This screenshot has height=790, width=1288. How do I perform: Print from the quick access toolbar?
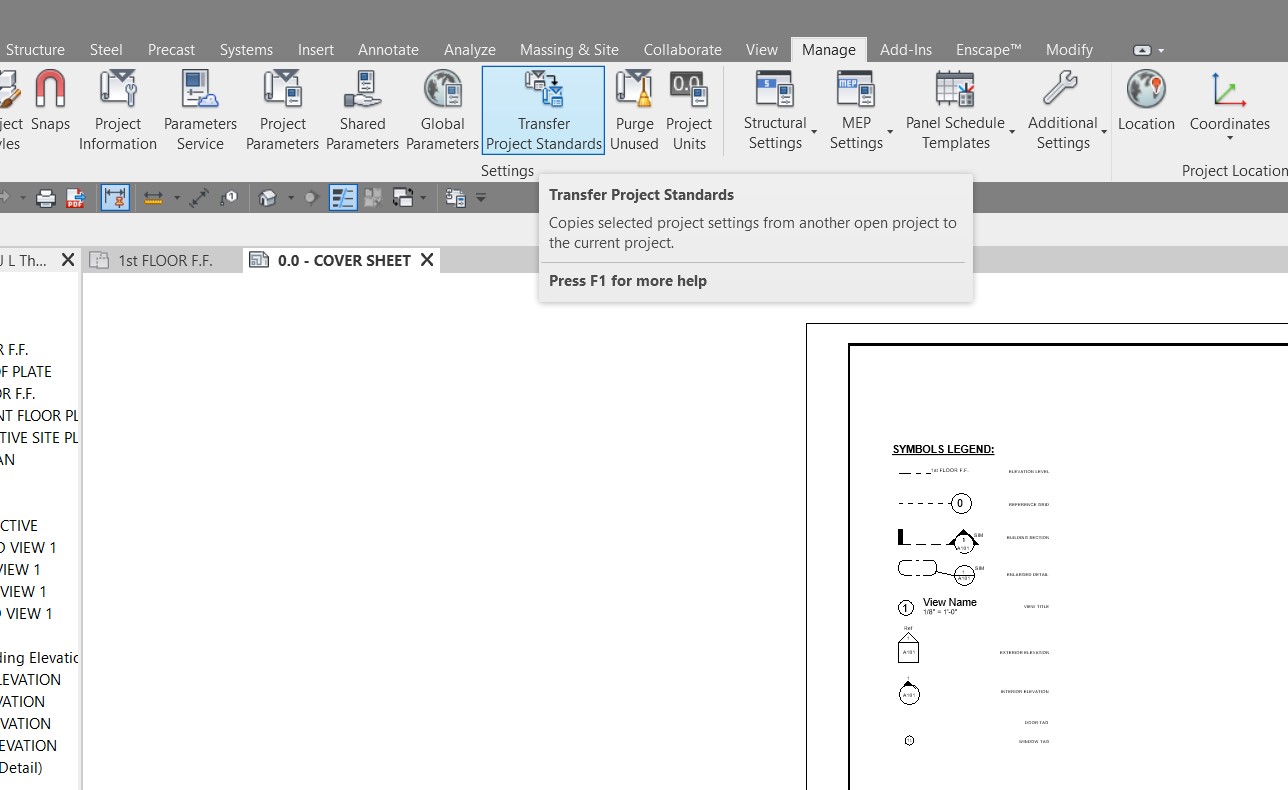click(45, 197)
